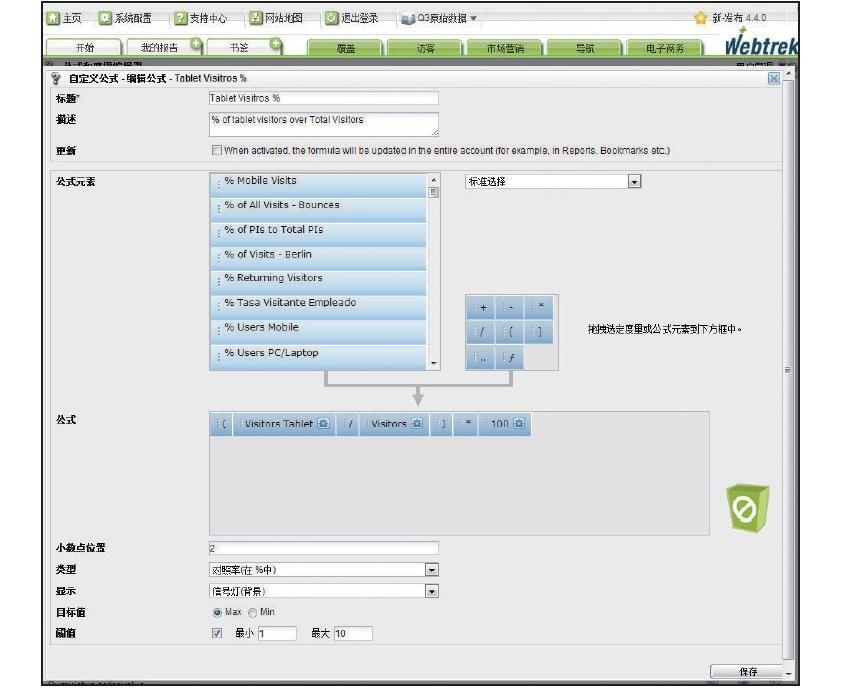Screen dimensions: 858x690
Task: Open settings gear on Visitors Tablet element
Action: click(324, 424)
